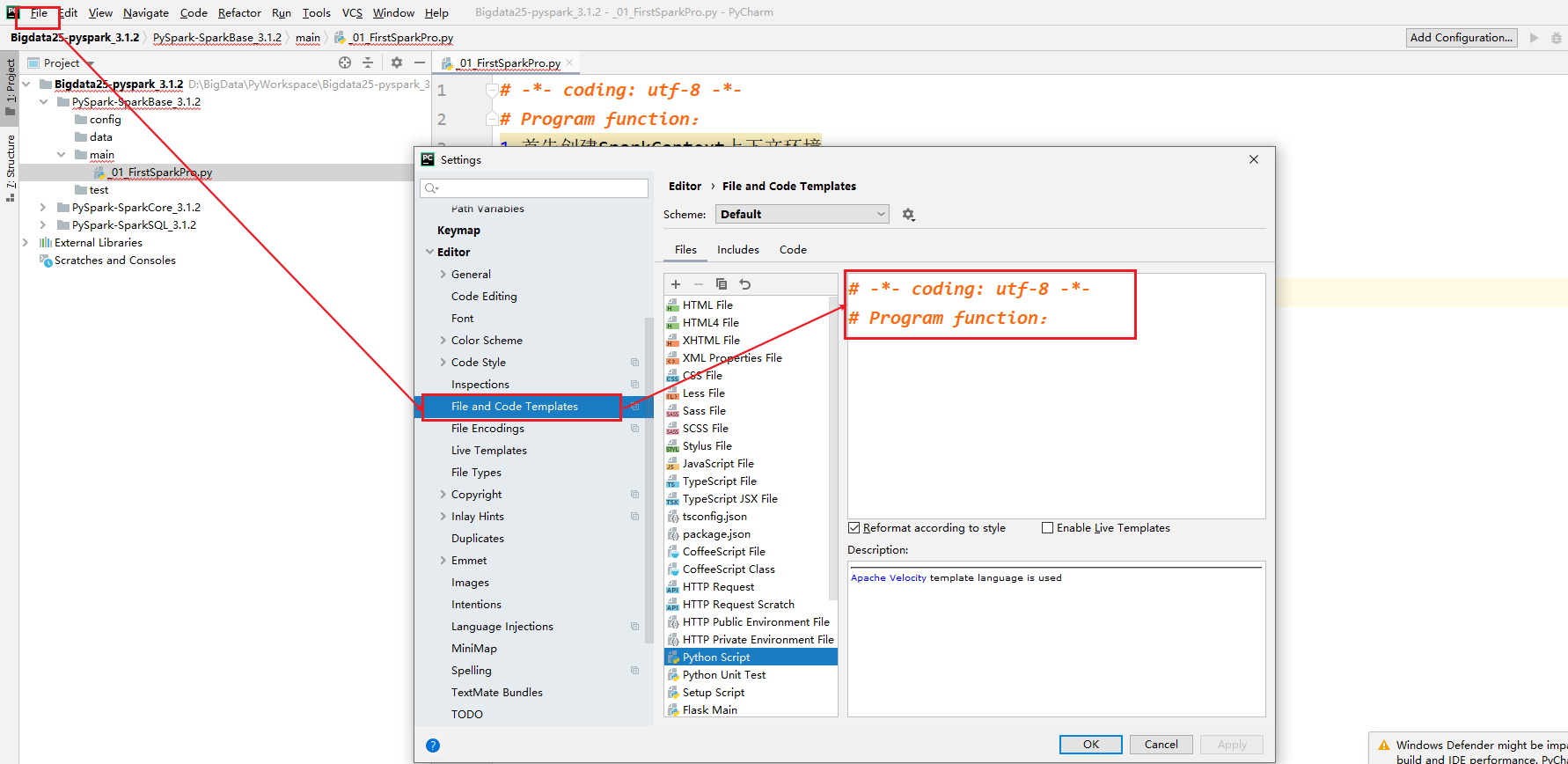This screenshot has width=1568, height=764.
Task: Click the Run arrow icon in top toolbar
Action: [1534, 38]
